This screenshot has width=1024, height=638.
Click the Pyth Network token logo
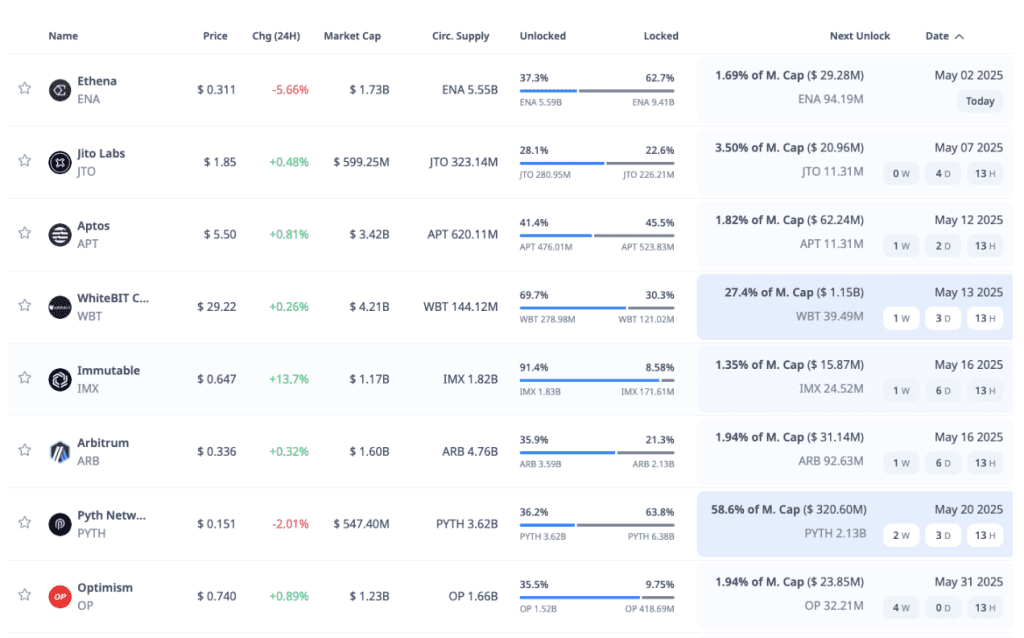[59, 524]
